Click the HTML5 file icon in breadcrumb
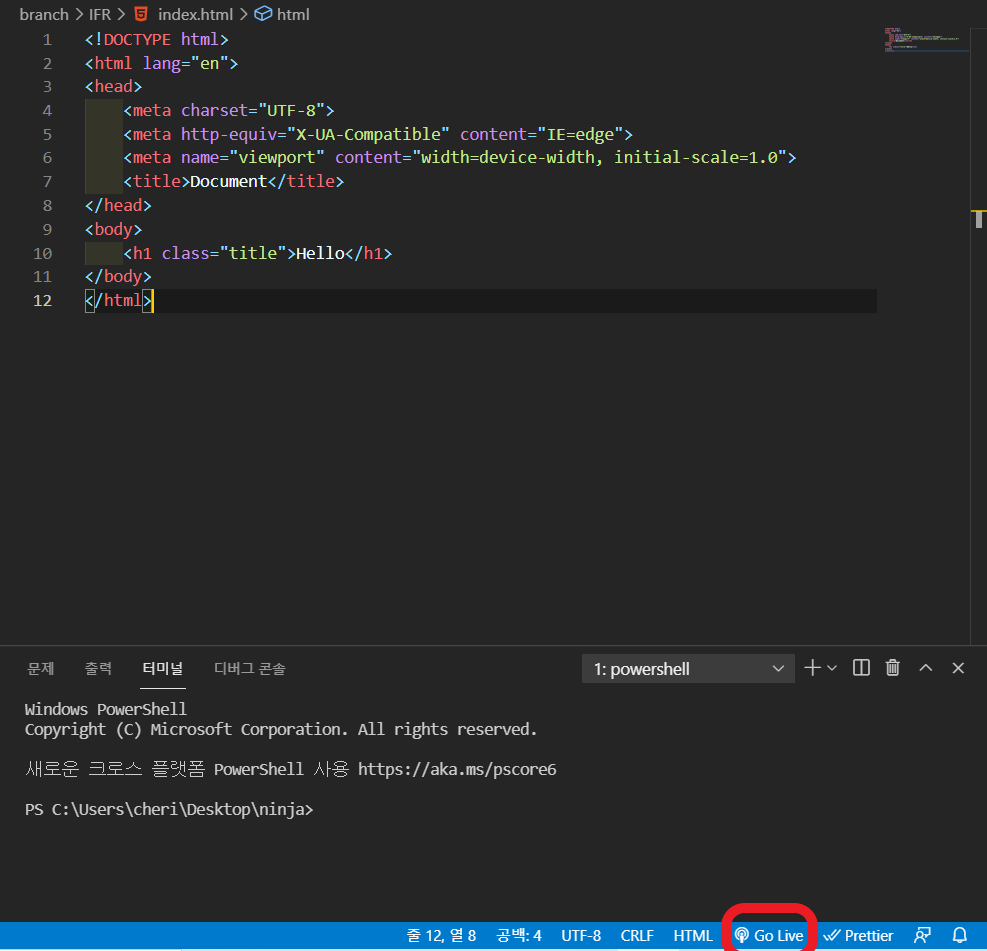Viewport: 987px width, 951px height. click(142, 14)
